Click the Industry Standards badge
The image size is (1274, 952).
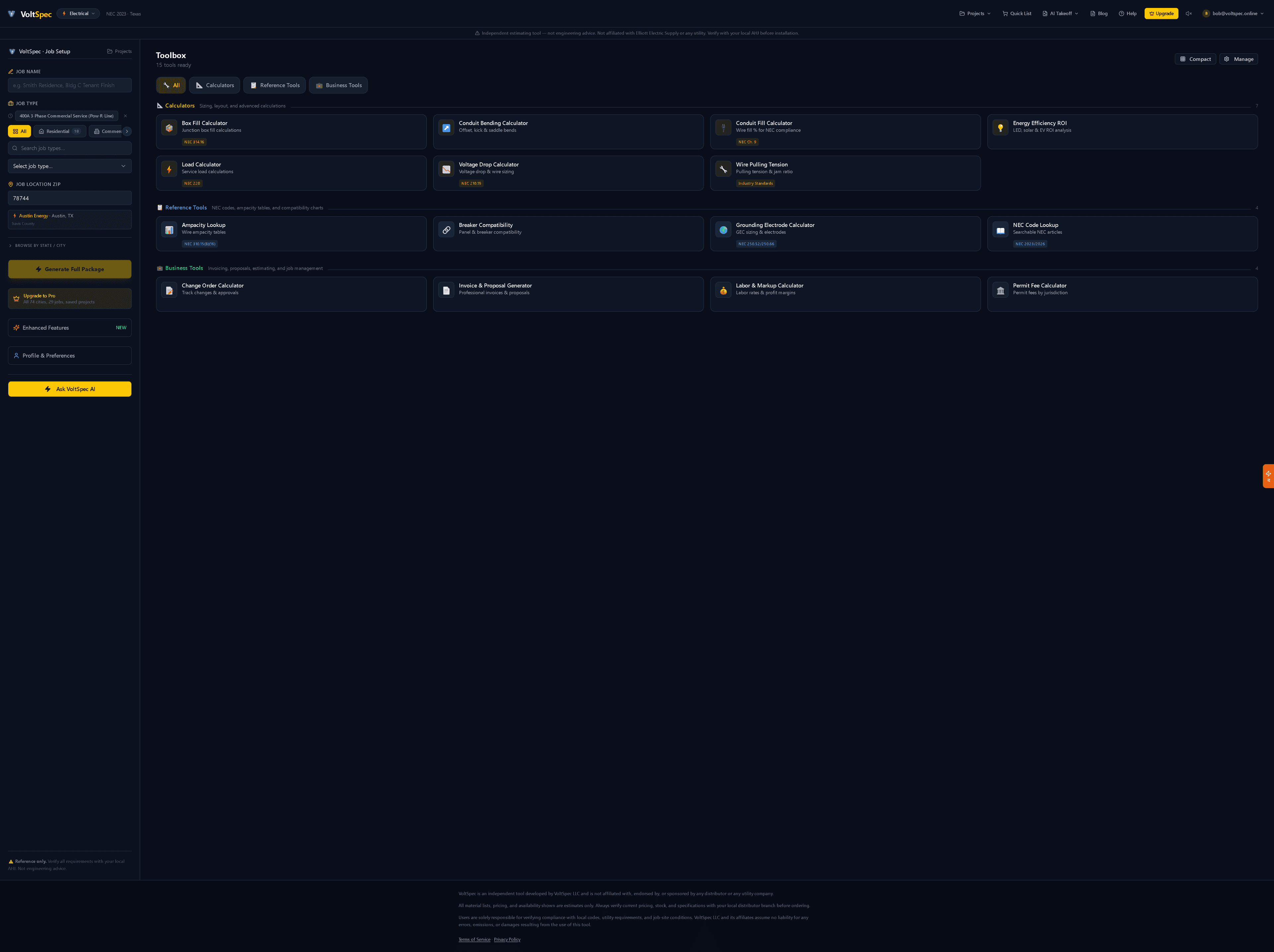point(756,184)
